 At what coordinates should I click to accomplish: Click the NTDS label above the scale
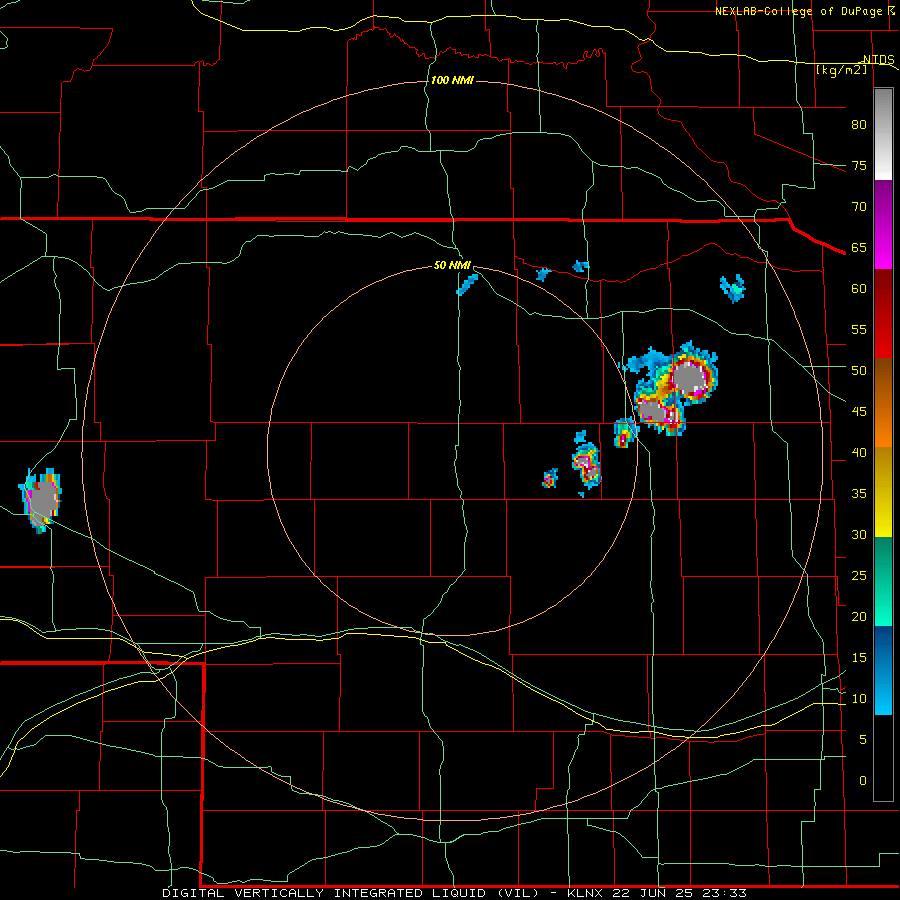click(x=878, y=60)
